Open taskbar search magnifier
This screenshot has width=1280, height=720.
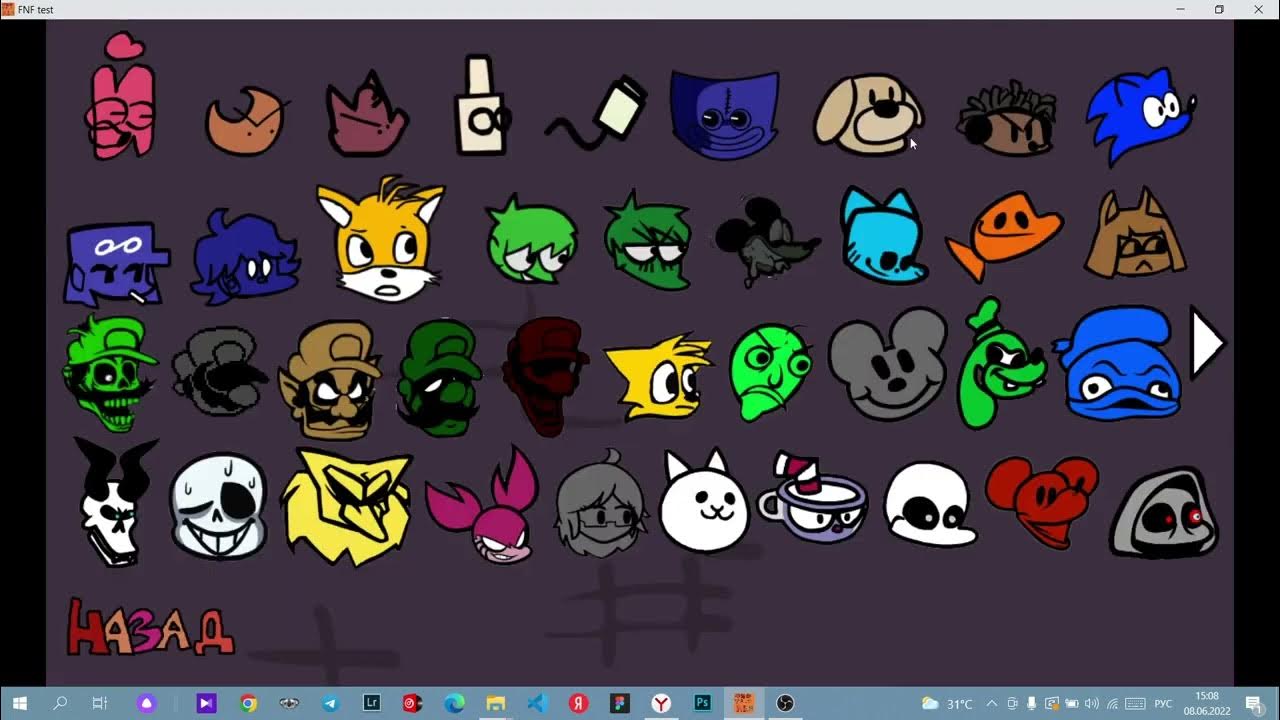pyautogui.click(x=60, y=703)
